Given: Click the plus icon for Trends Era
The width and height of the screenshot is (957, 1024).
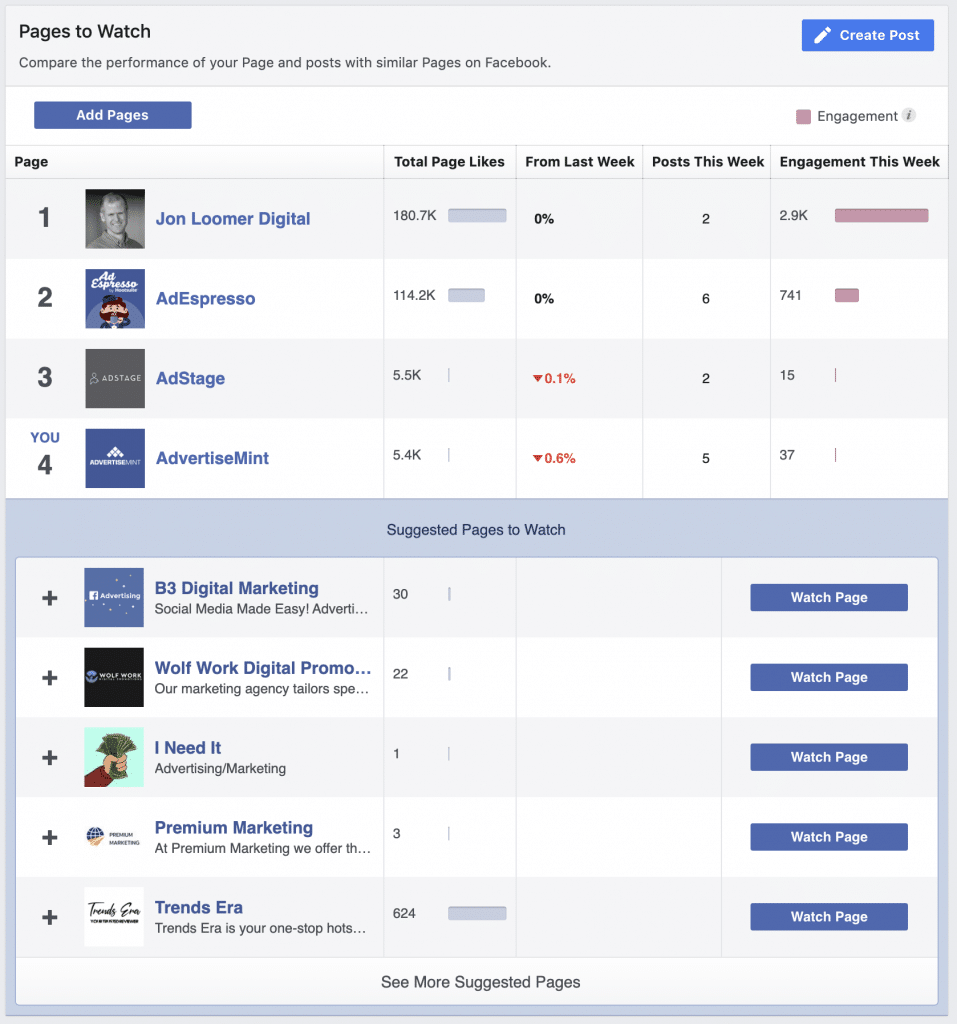Looking at the screenshot, I should point(50,917).
